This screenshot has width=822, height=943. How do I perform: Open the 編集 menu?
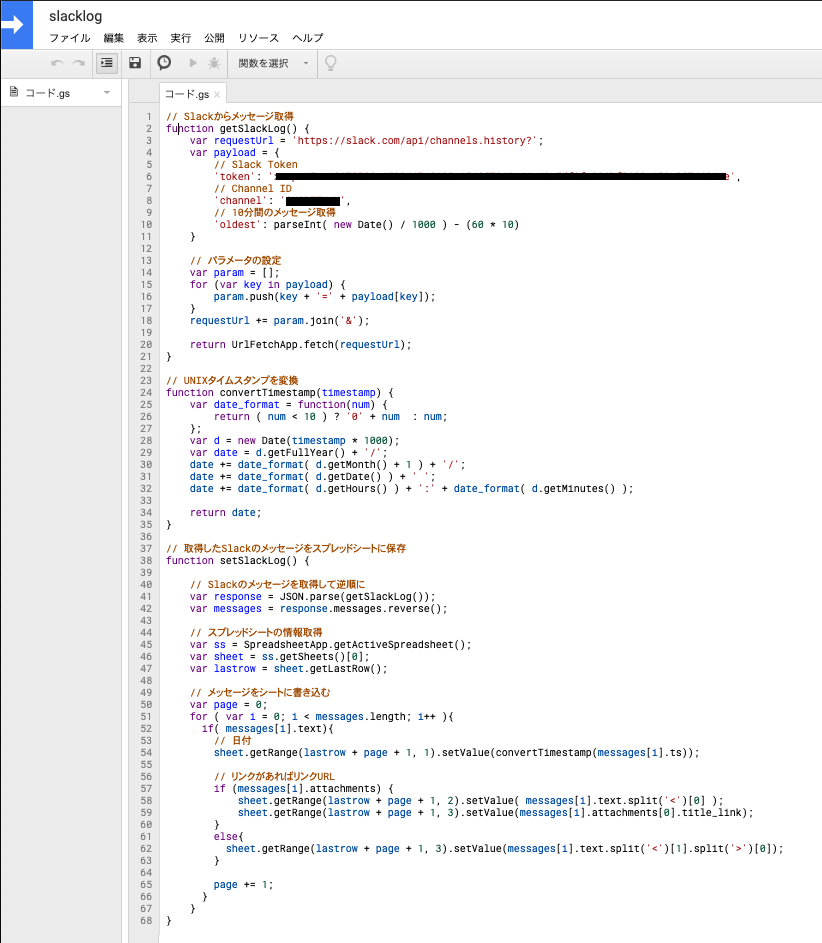click(x=114, y=38)
